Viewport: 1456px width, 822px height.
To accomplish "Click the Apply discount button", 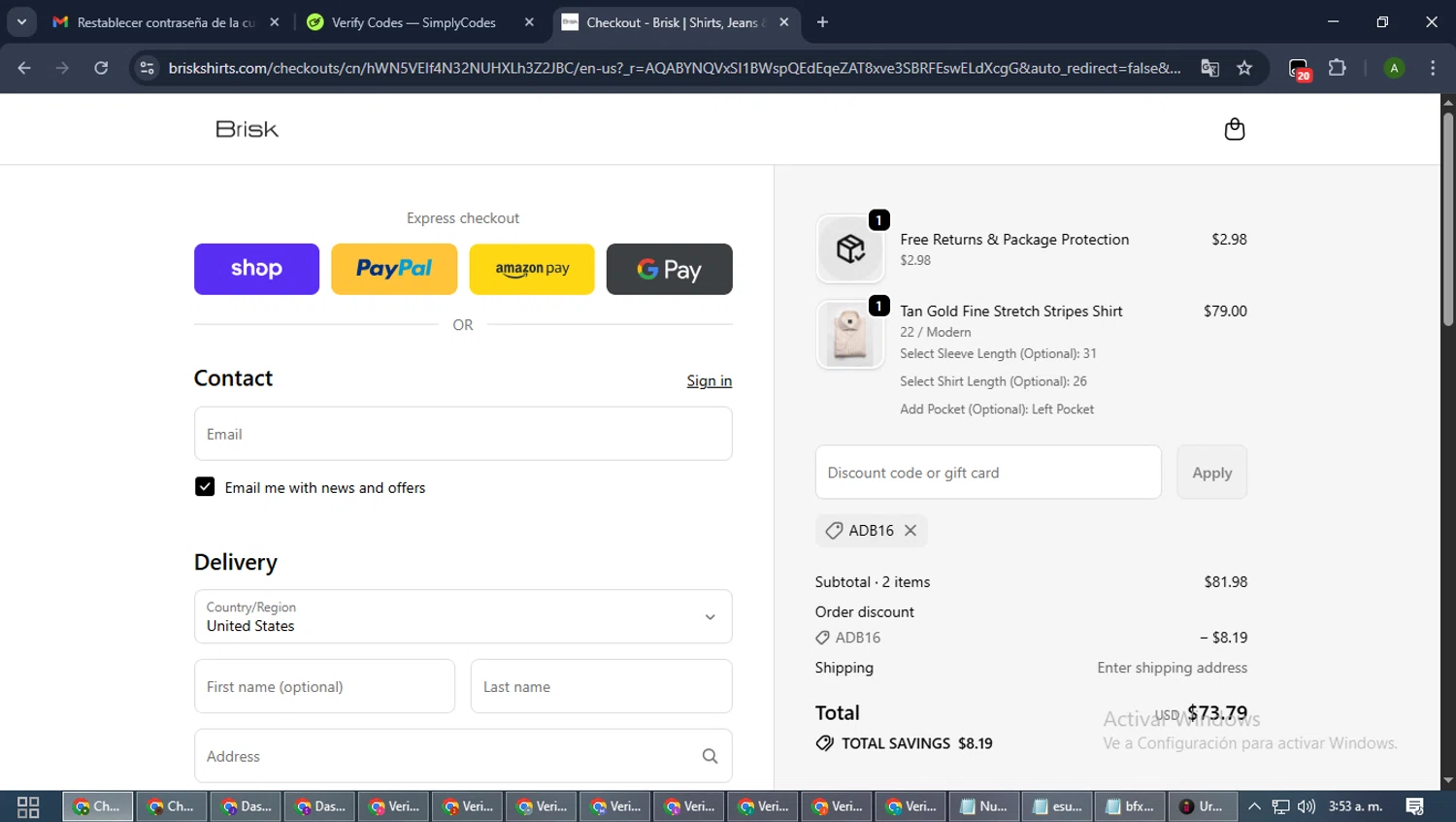I will click(1211, 473).
